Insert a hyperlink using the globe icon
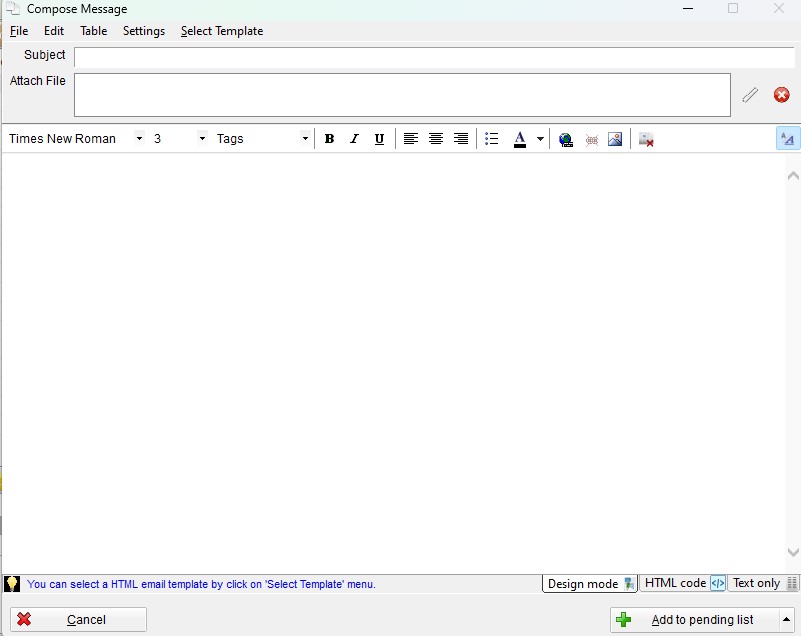 566,138
